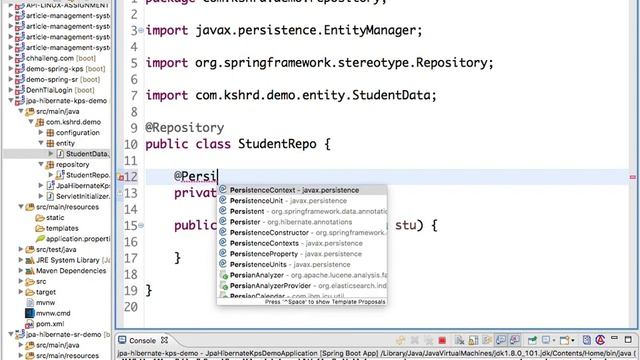
Task: Choose Persister hibernate annotation suggestion
Action: coord(302,222)
